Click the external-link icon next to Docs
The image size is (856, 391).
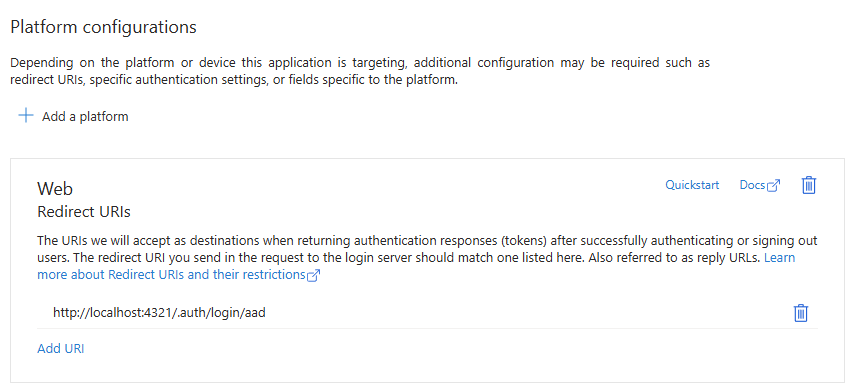pos(774,186)
